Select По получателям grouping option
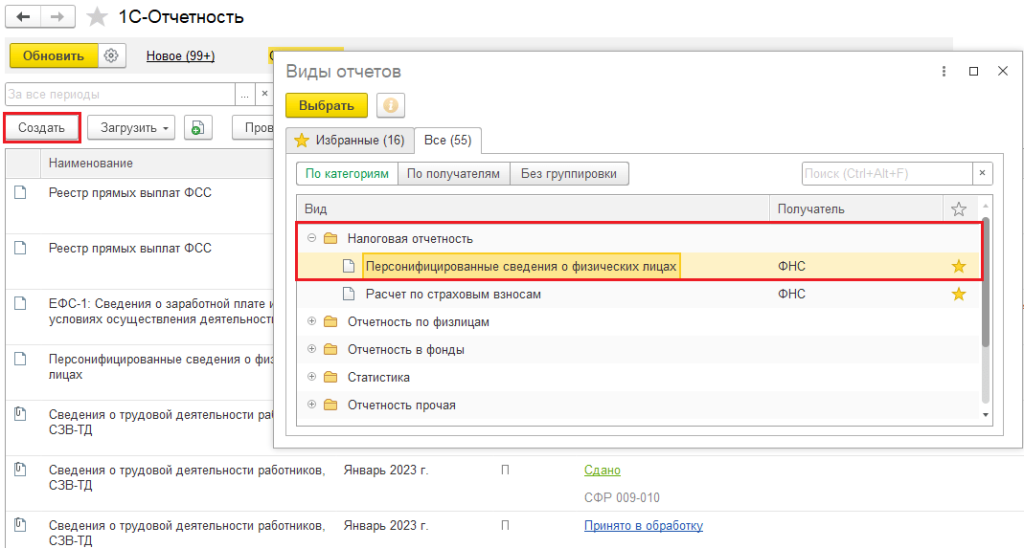1024x548 pixels. pyautogui.click(x=454, y=174)
